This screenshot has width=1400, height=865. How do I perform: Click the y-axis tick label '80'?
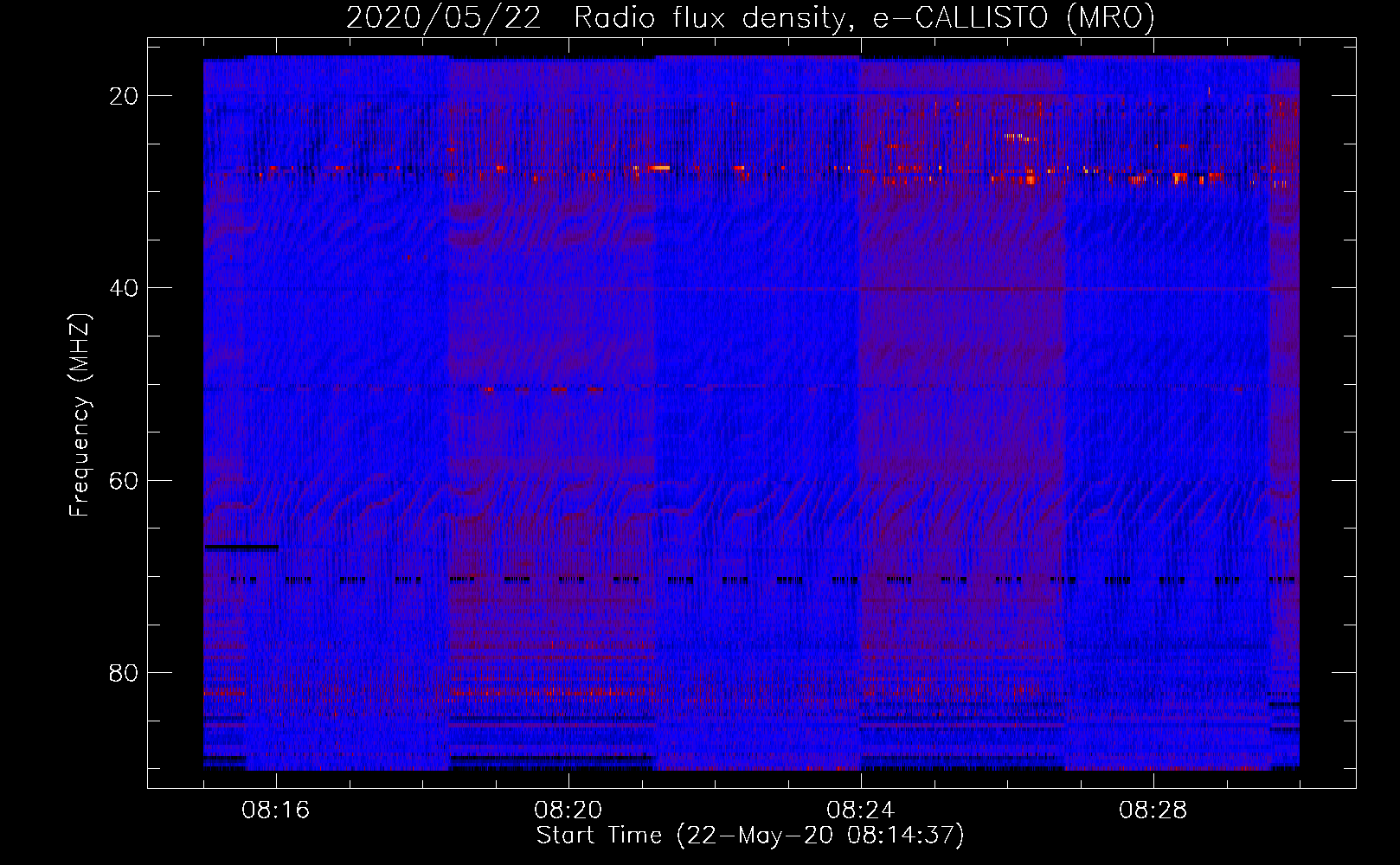click(125, 672)
